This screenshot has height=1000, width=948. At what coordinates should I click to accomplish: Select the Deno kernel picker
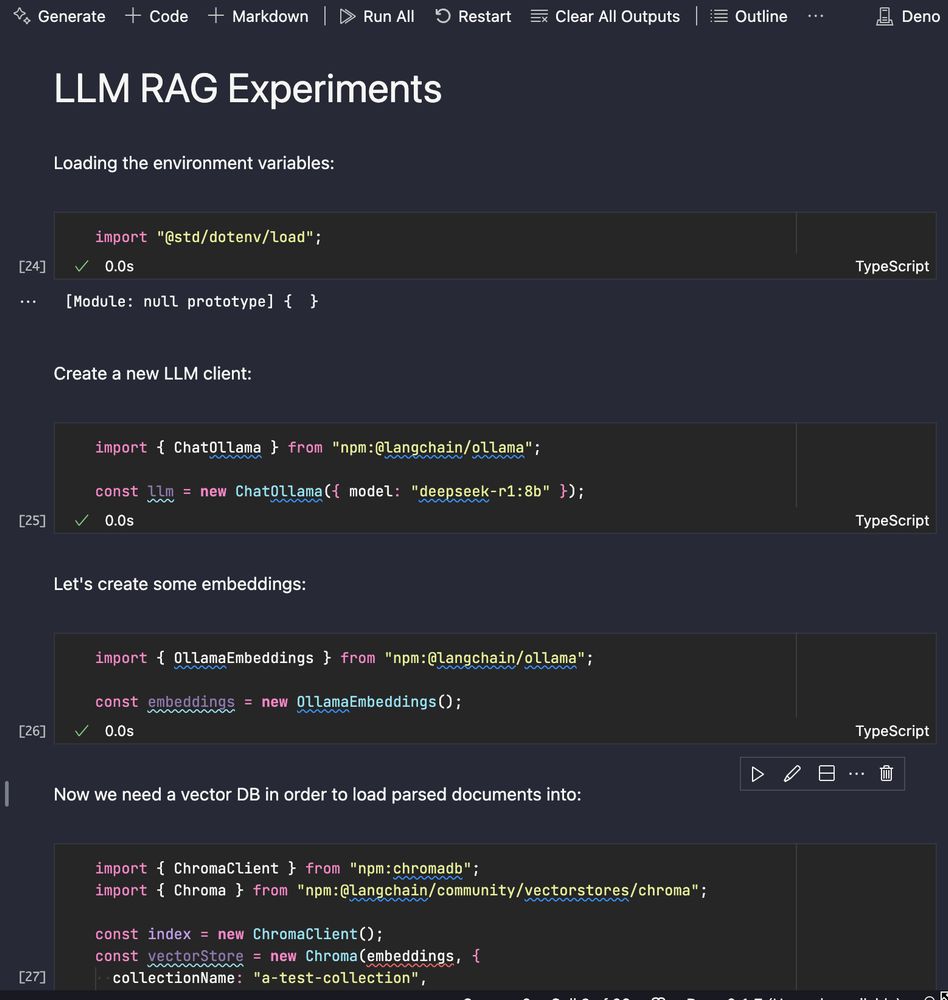point(908,16)
